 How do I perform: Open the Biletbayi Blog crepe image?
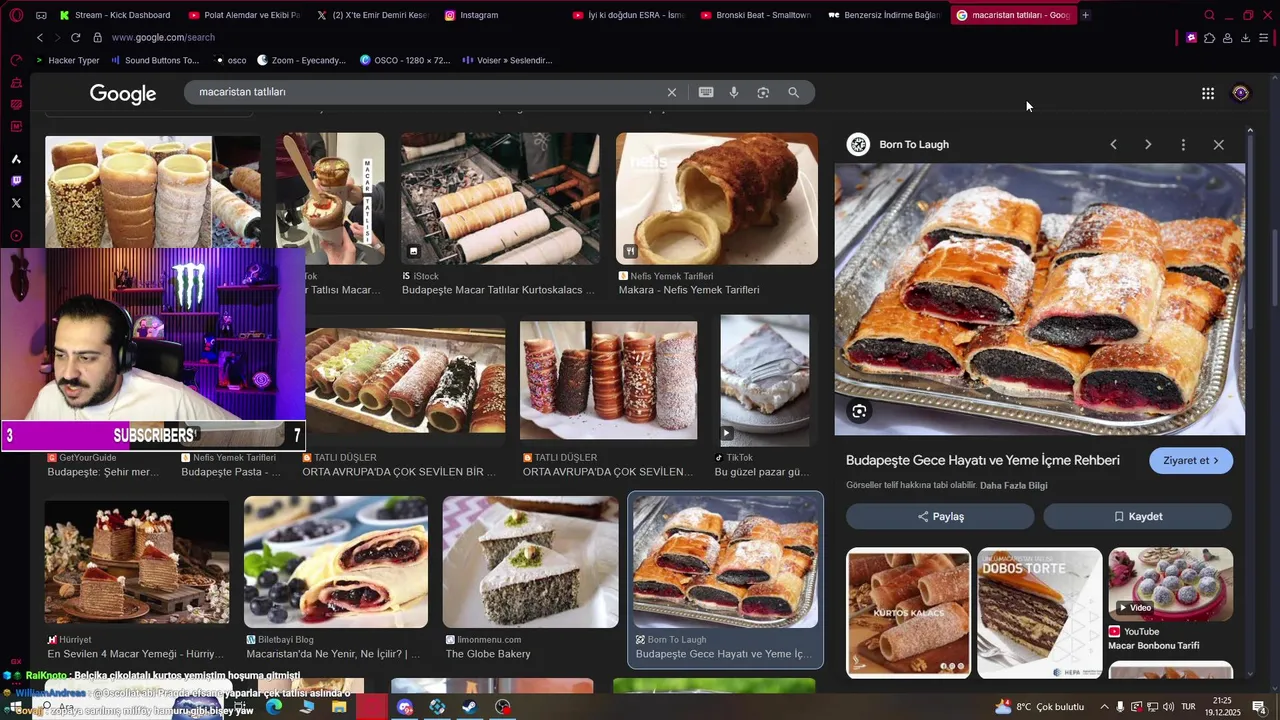click(x=336, y=561)
